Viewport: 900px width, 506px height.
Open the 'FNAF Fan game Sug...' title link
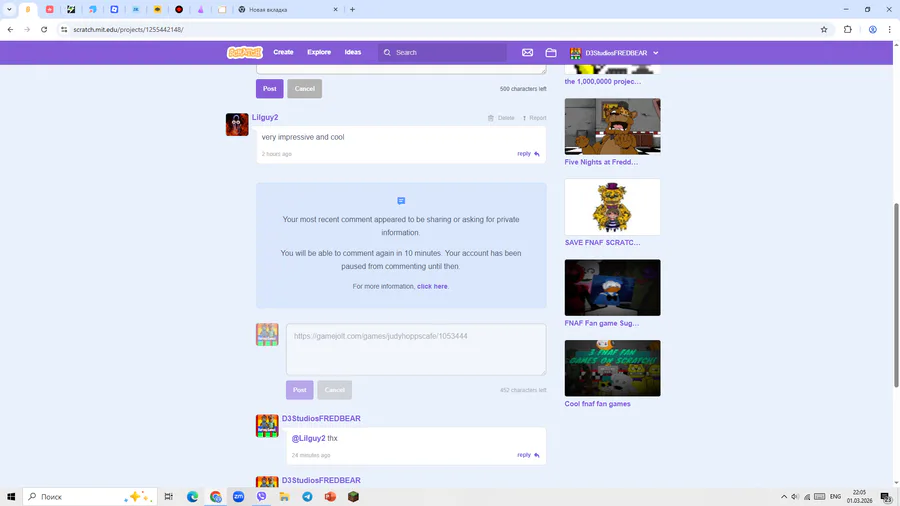point(602,324)
